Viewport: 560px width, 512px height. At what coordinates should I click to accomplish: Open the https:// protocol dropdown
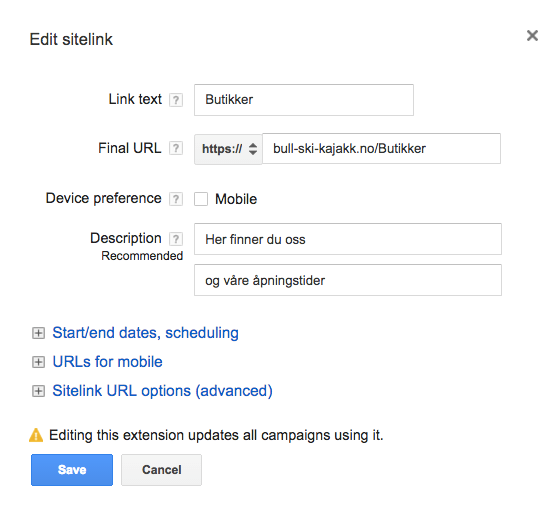pos(228,149)
